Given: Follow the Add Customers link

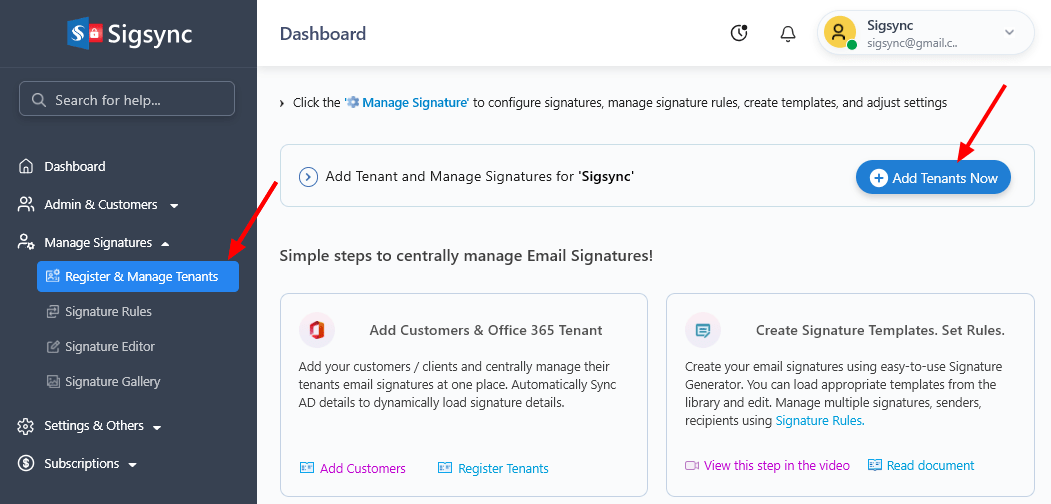Looking at the screenshot, I should pos(362,468).
